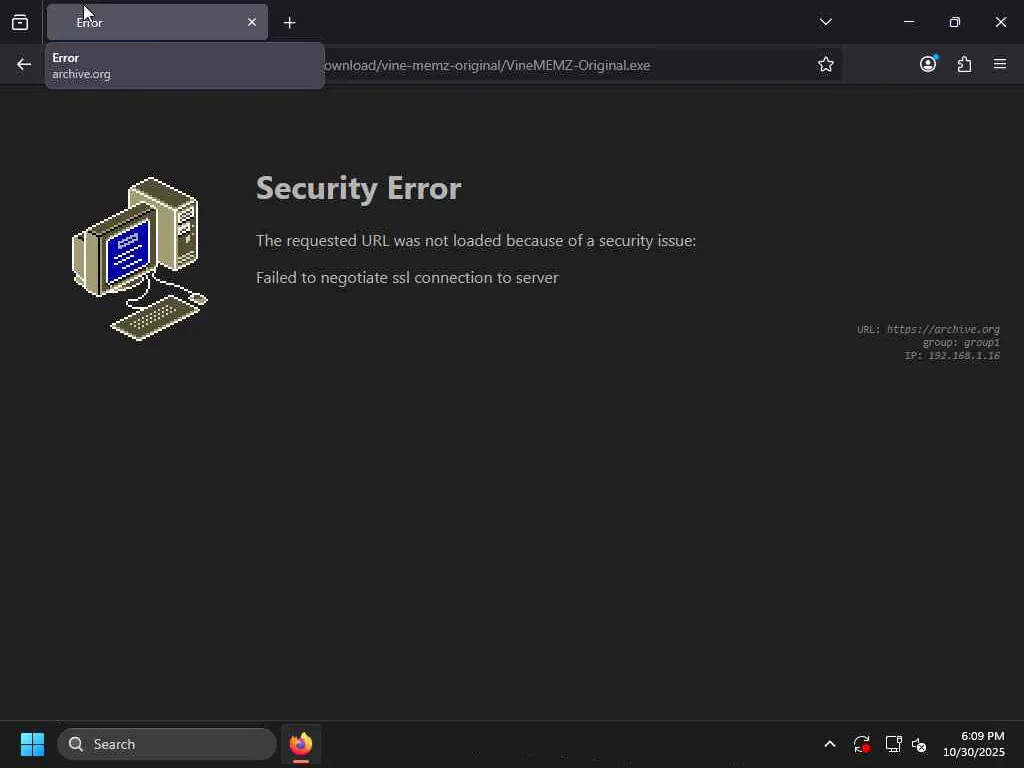Restore down the Firefox window
1024x768 pixels.
coord(955,22)
